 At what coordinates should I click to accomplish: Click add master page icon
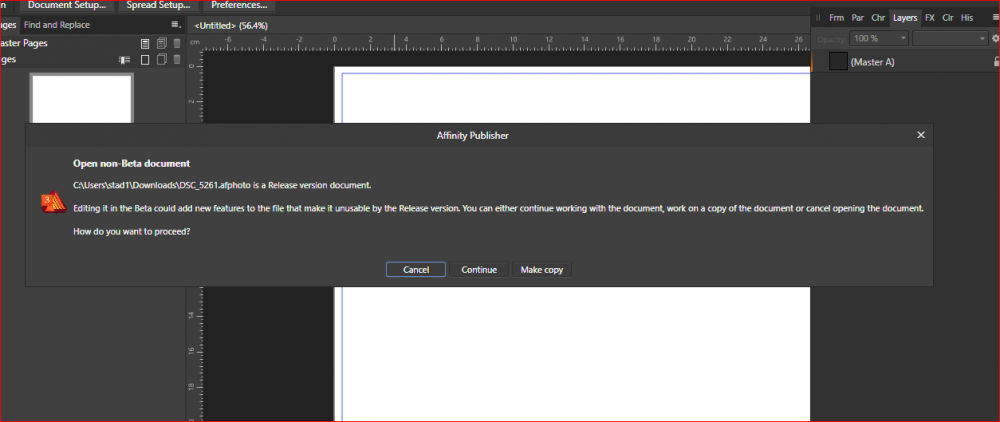coord(145,43)
